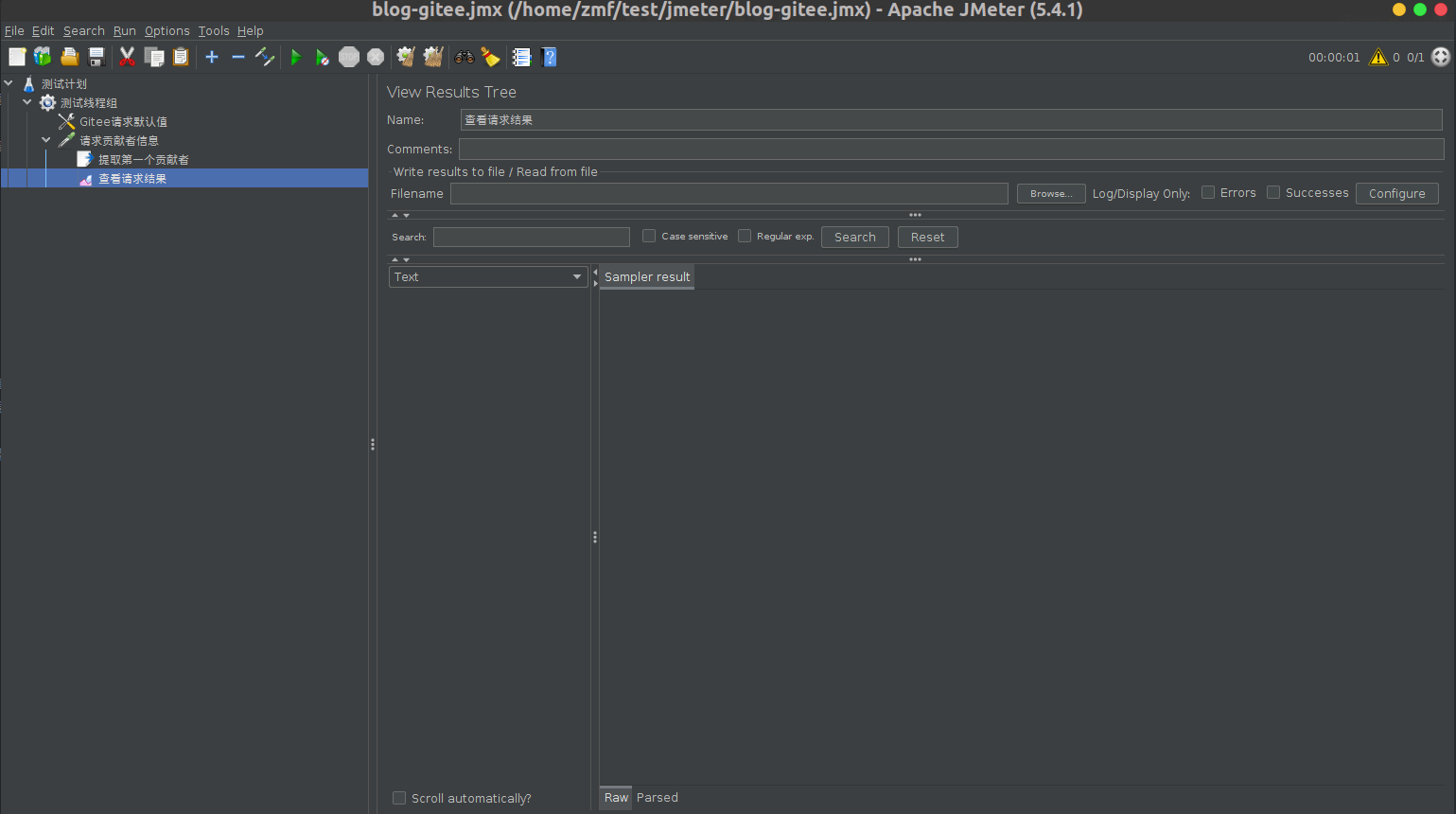Start test with no pauses icon
The image size is (1456, 814).
click(x=322, y=57)
